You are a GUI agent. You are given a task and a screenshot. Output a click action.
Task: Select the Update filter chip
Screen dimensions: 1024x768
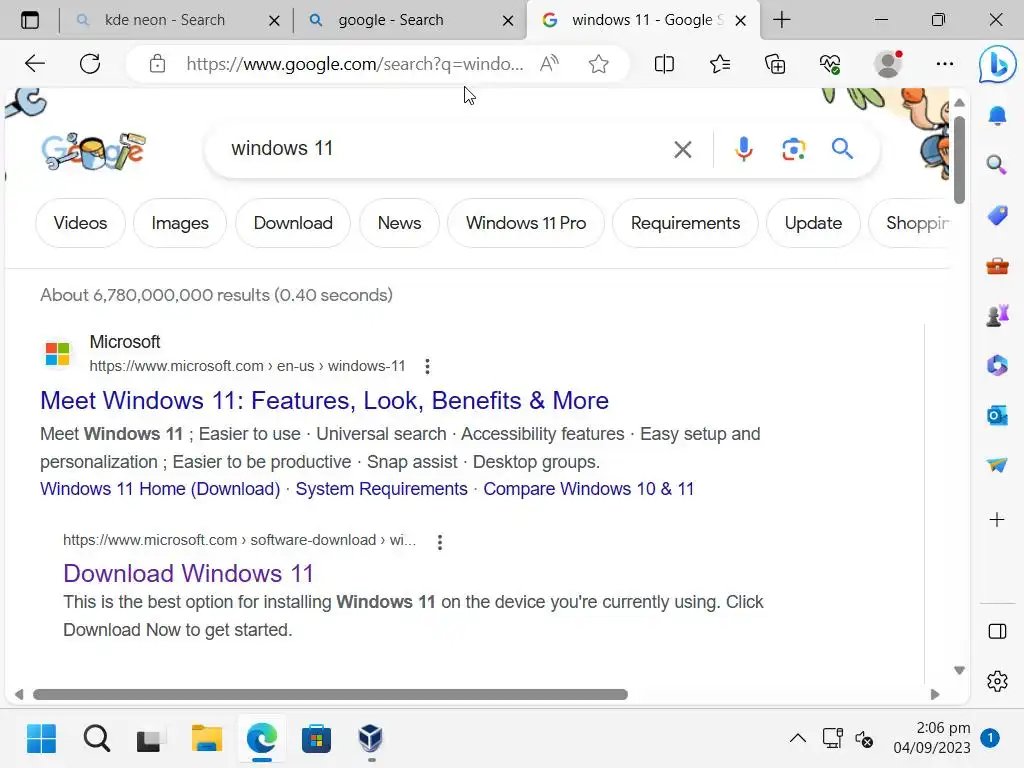pyautogui.click(x=814, y=223)
